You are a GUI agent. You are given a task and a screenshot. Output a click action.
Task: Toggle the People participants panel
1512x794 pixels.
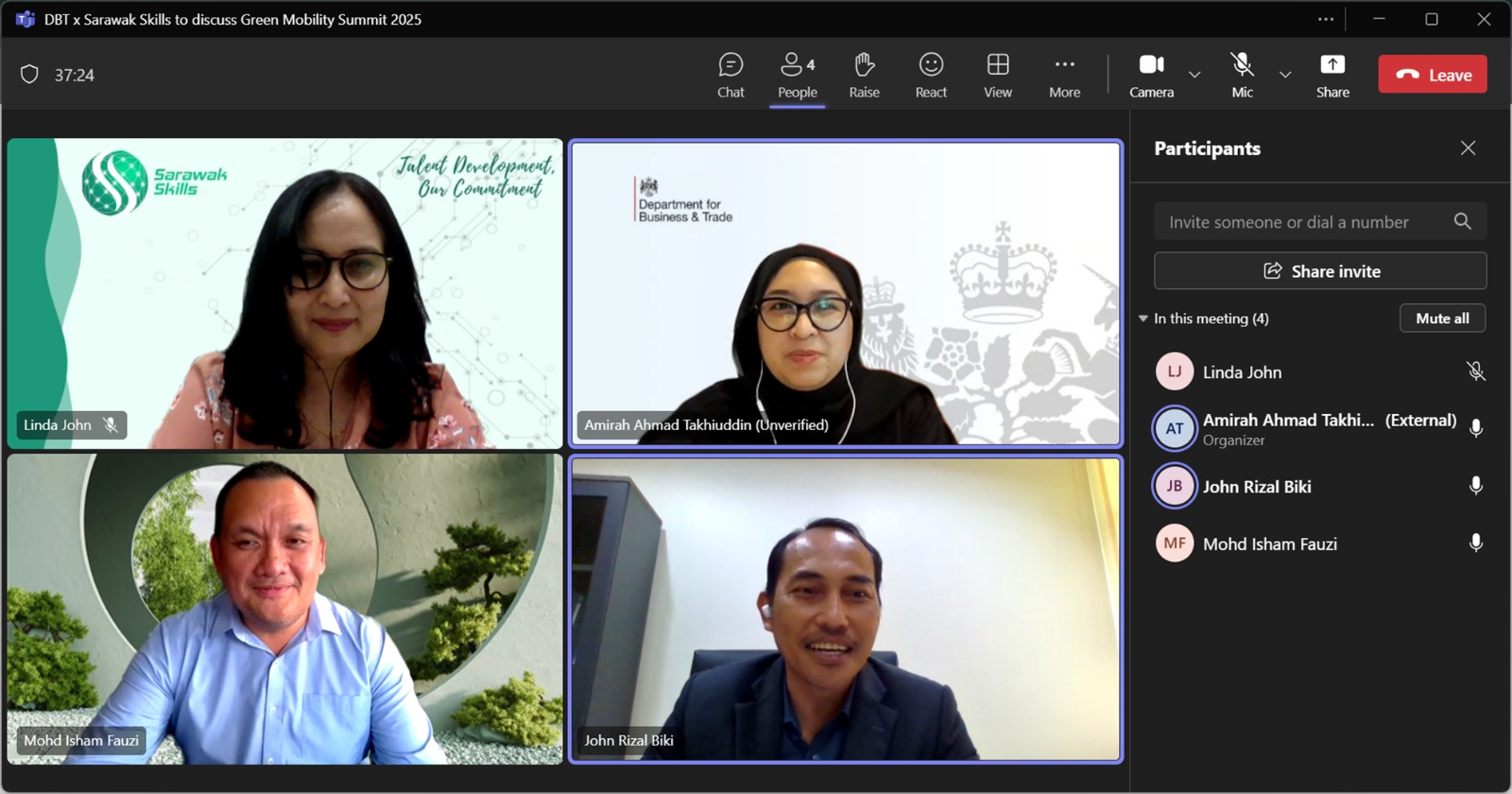pyautogui.click(x=798, y=75)
